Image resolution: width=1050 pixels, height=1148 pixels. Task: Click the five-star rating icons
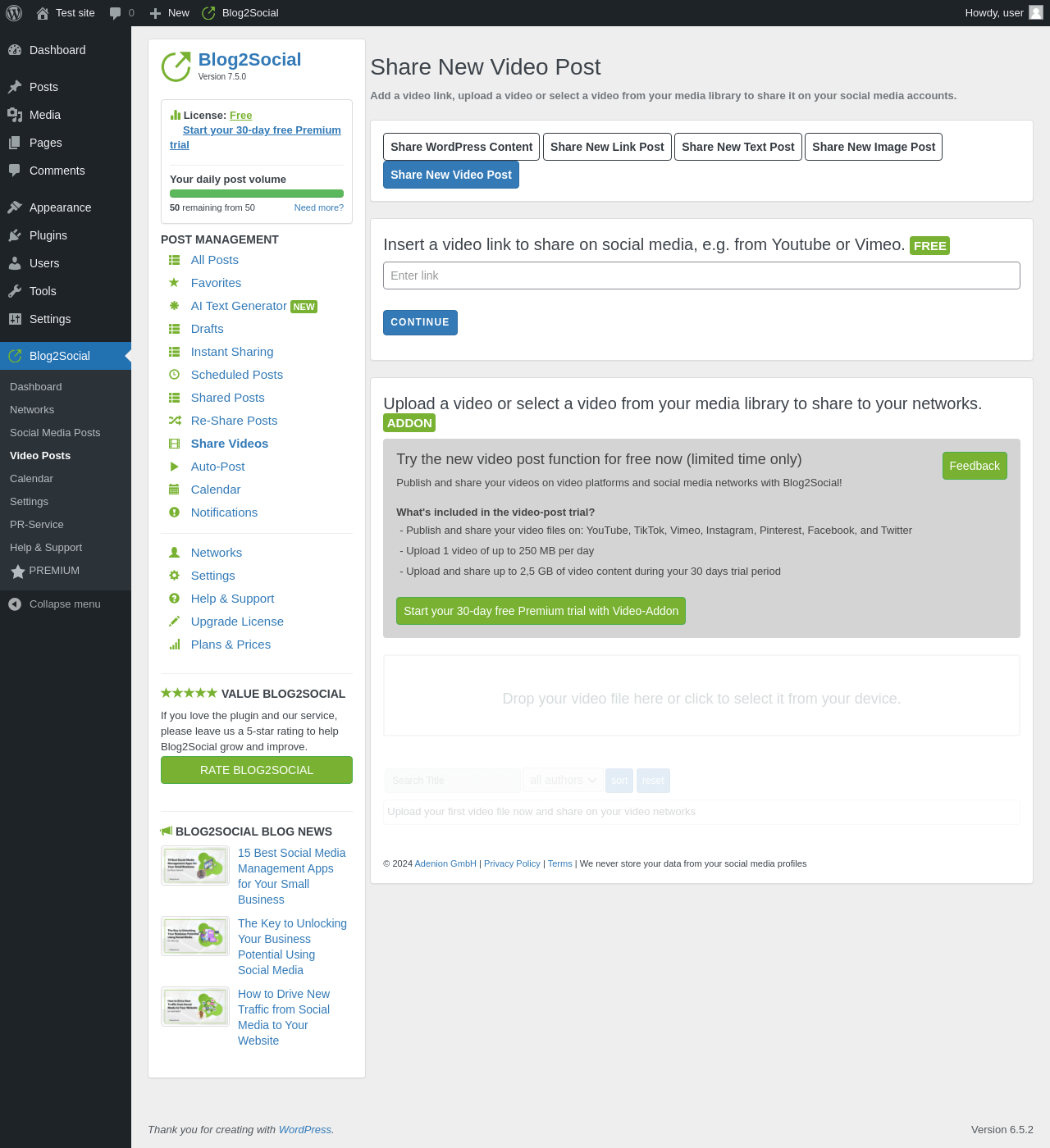pos(189,693)
